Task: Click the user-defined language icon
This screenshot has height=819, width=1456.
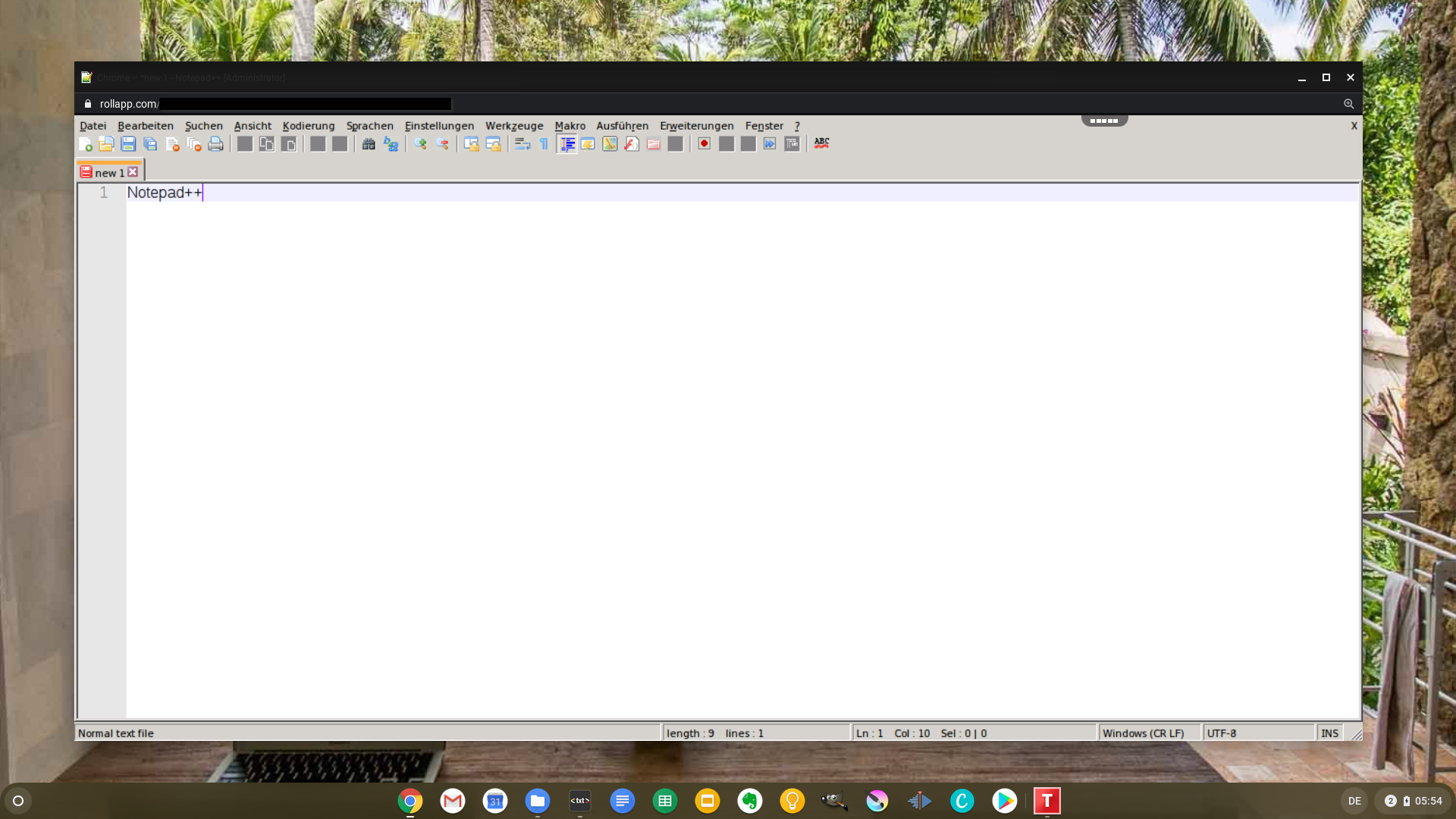Action: click(x=588, y=144)
